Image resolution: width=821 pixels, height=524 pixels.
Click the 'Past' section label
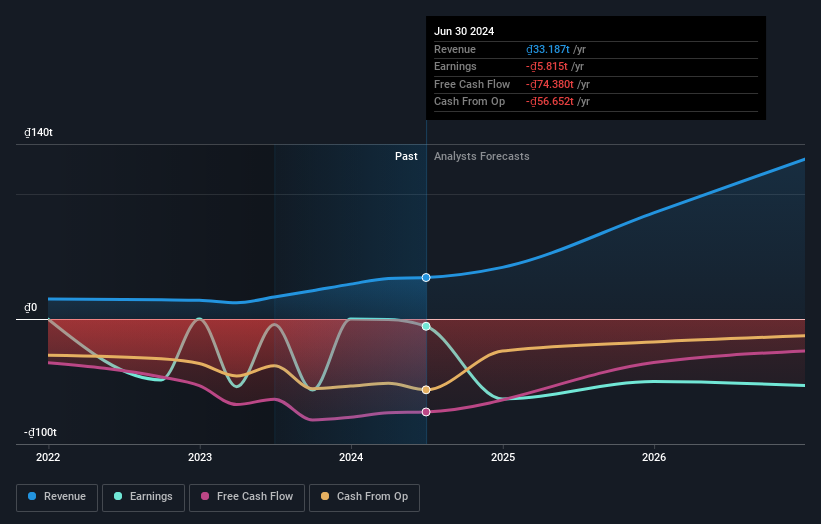[406, 156]
